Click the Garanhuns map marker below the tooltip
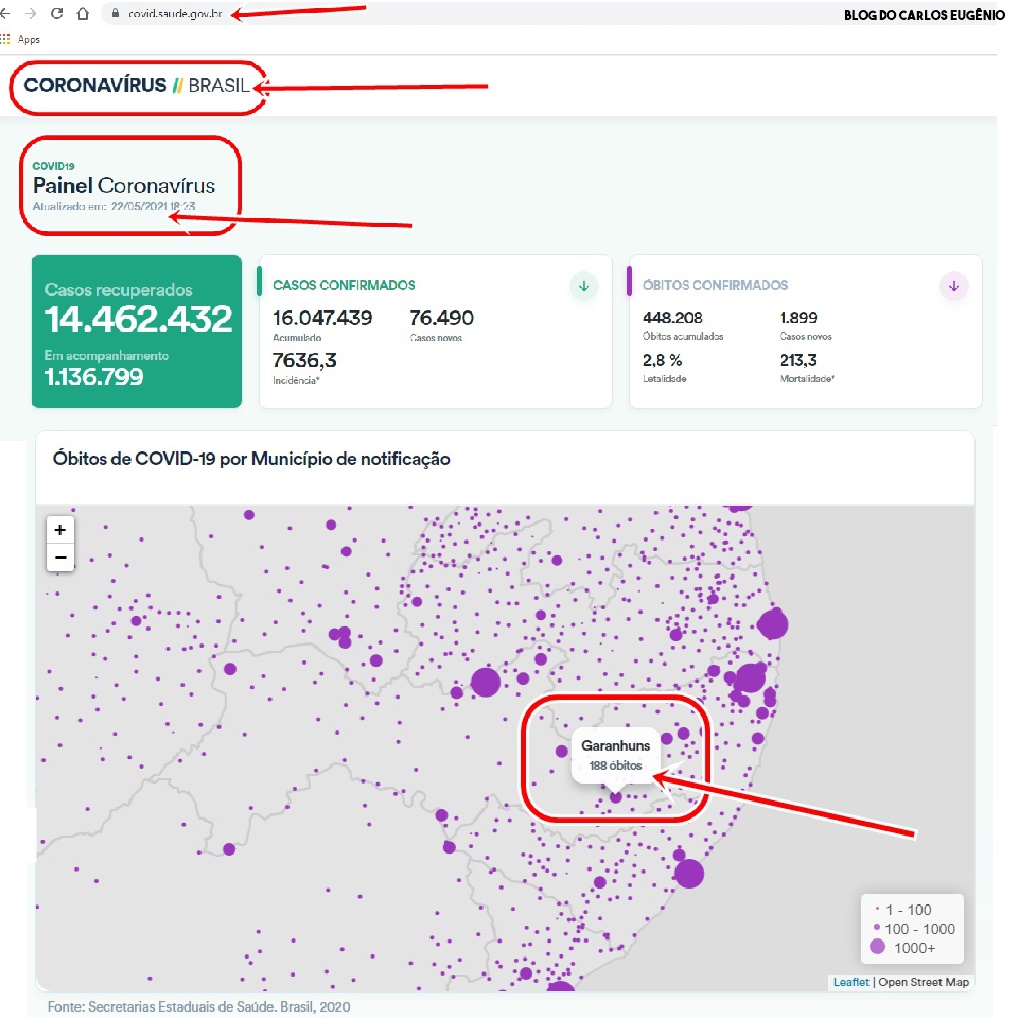Viewport: 1009px width, 1018px height. [616, 797]
